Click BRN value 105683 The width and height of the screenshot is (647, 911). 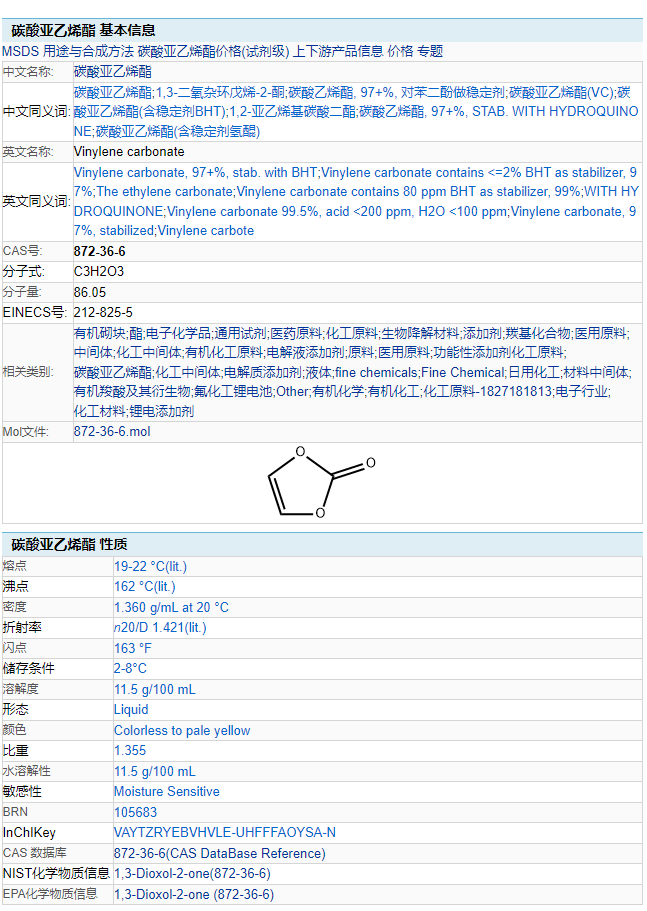click(135, 812)
